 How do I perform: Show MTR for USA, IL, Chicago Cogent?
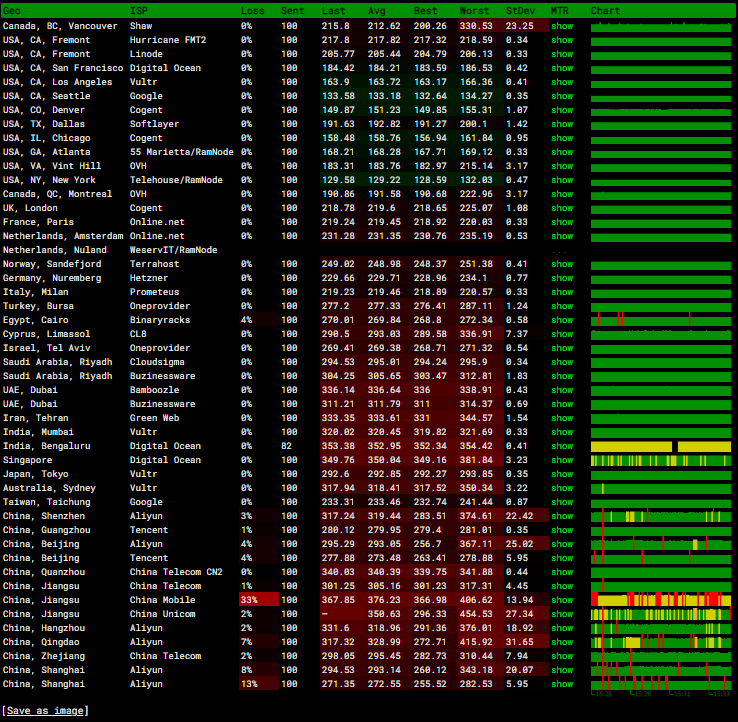coord(562,138)
